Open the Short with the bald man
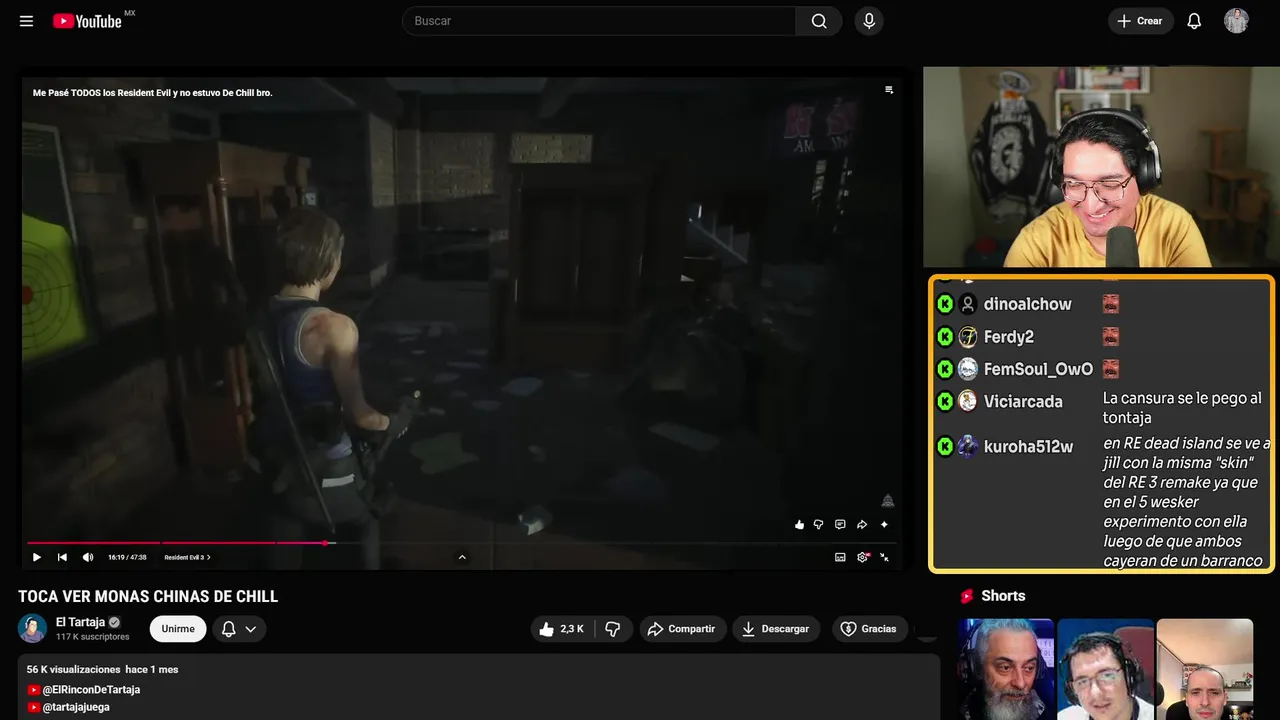Screen dimensions: 1280x720 1204,669
